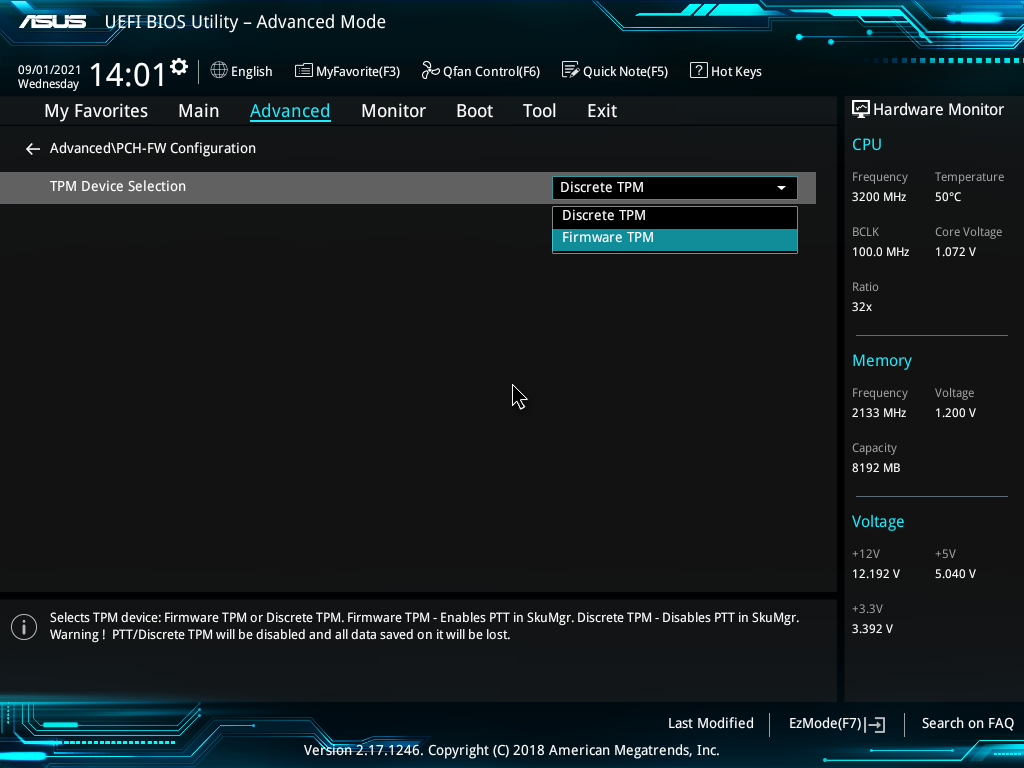Click the Version 2.17.1246 copyright text

click(x=511, y=750)
